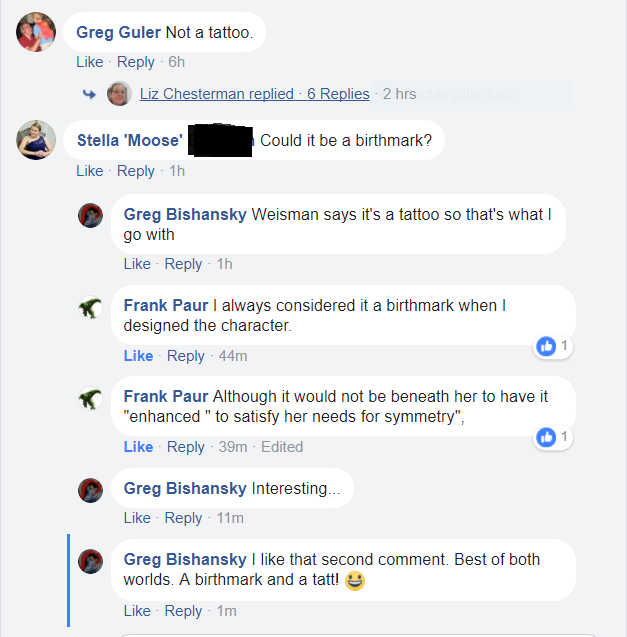Open Greg Guler's profile name link
This screenshot has width=627, height=637.
point(118,32)
